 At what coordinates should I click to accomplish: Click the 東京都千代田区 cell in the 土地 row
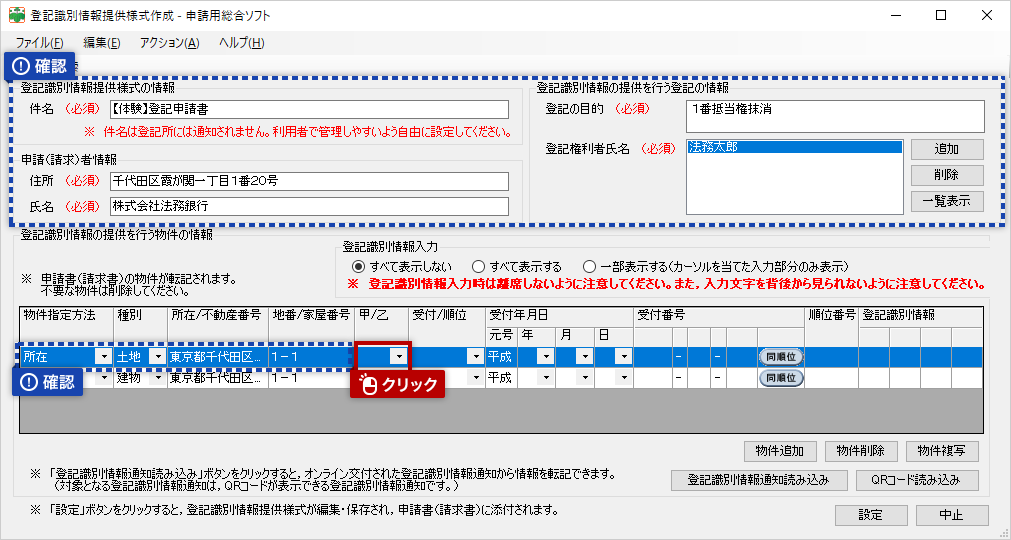(x=218, y=356)
